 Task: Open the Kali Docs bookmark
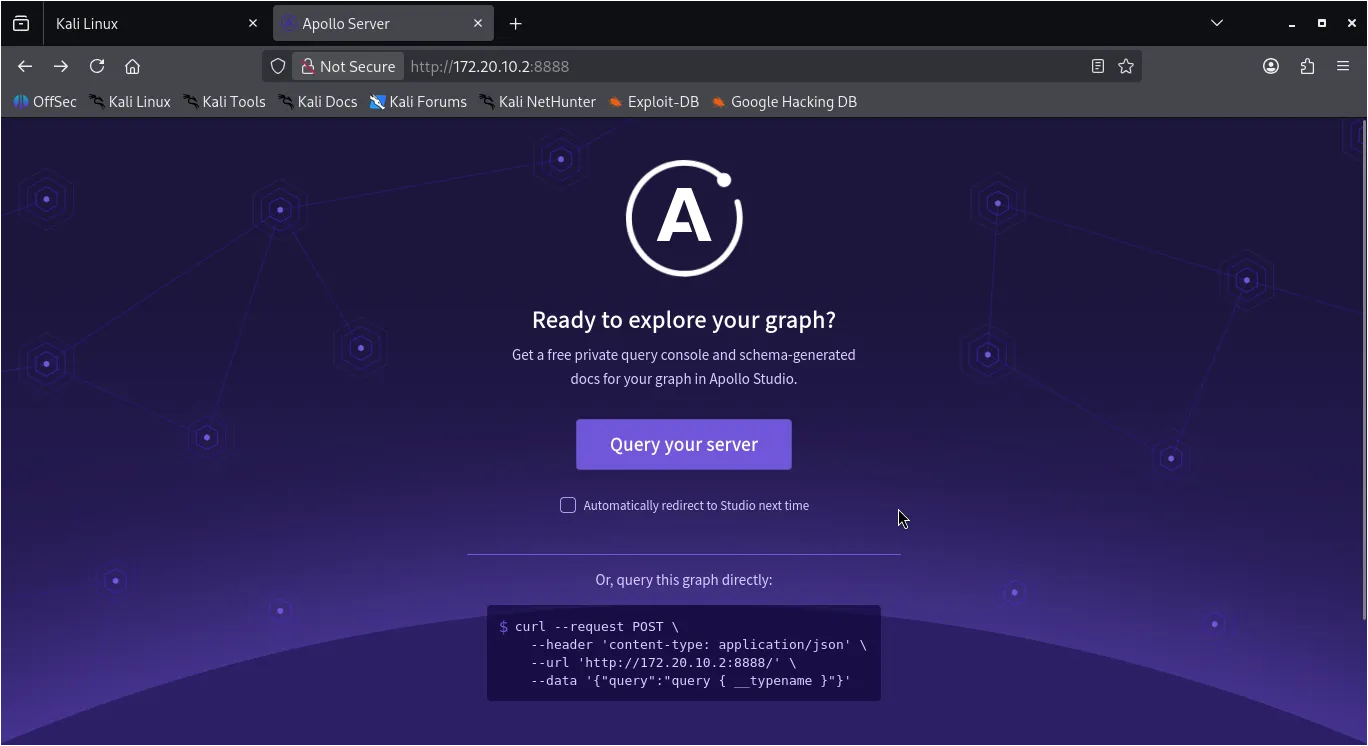tap(317, 101)
